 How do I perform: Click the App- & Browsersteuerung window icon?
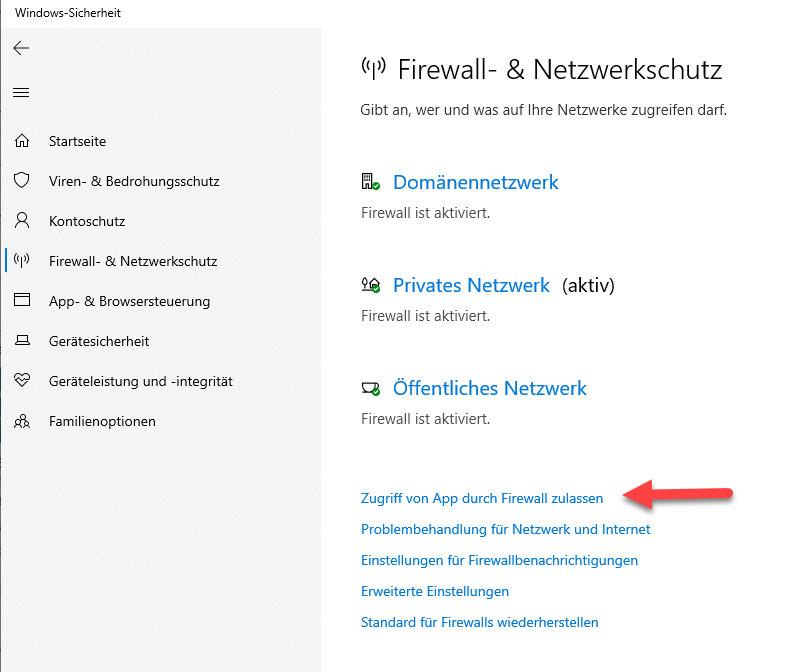[x=22, y=301]
